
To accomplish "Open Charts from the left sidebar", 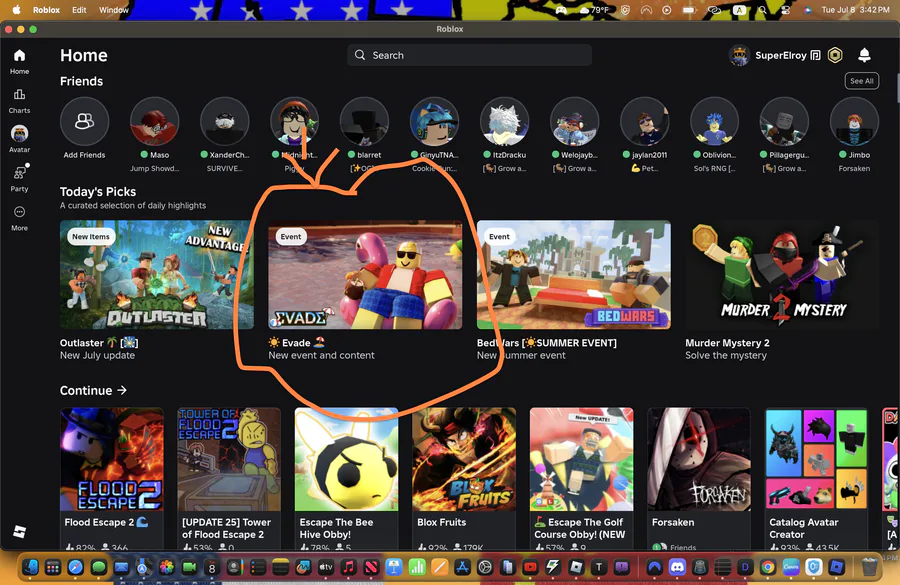I will pyautogui.click(x=20, y=100).
